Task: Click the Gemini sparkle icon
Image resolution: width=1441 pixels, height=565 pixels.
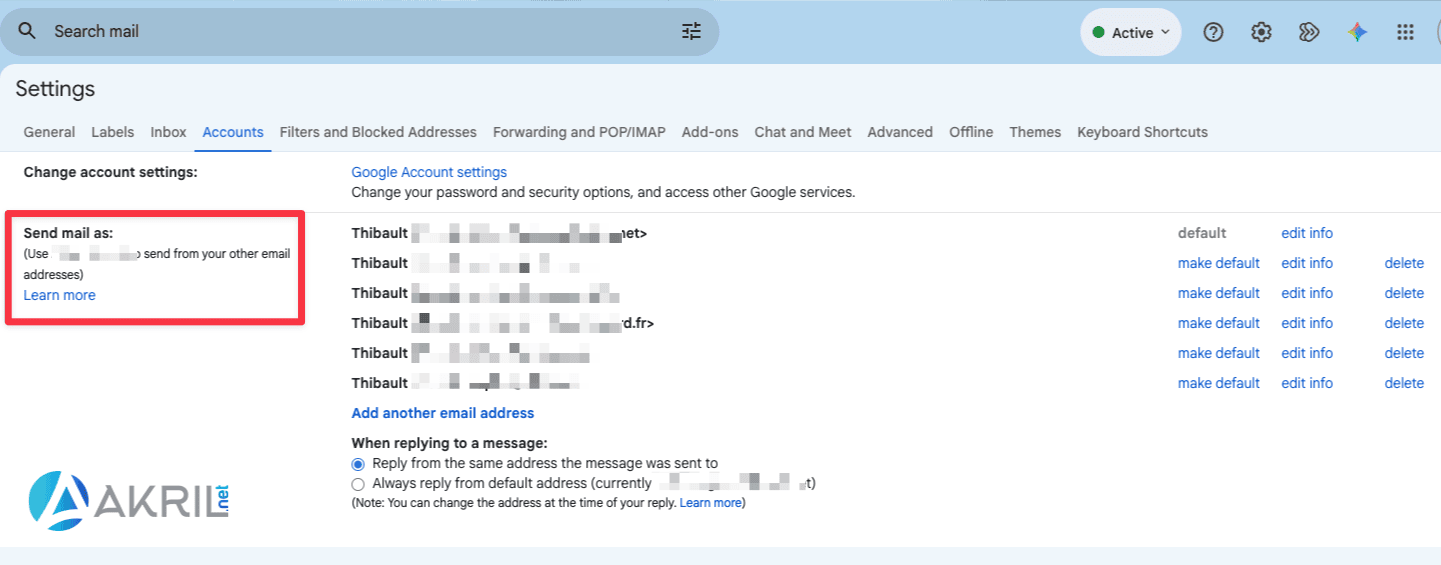Action: point(1357,32)
